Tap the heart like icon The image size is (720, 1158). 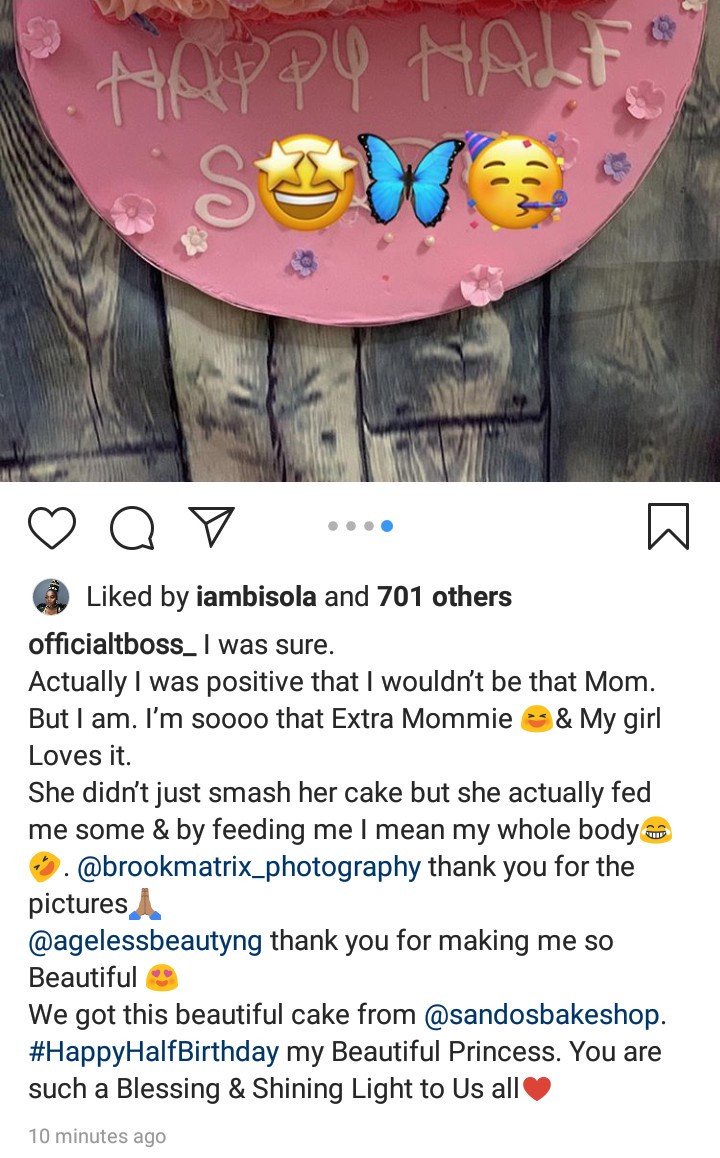click(x=51, y=527)
